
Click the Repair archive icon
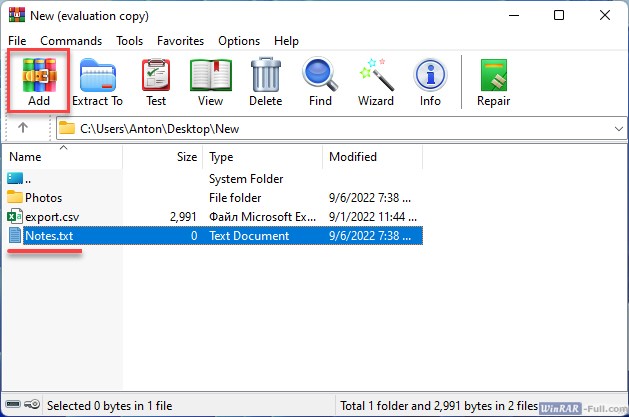tap(494, 82)
